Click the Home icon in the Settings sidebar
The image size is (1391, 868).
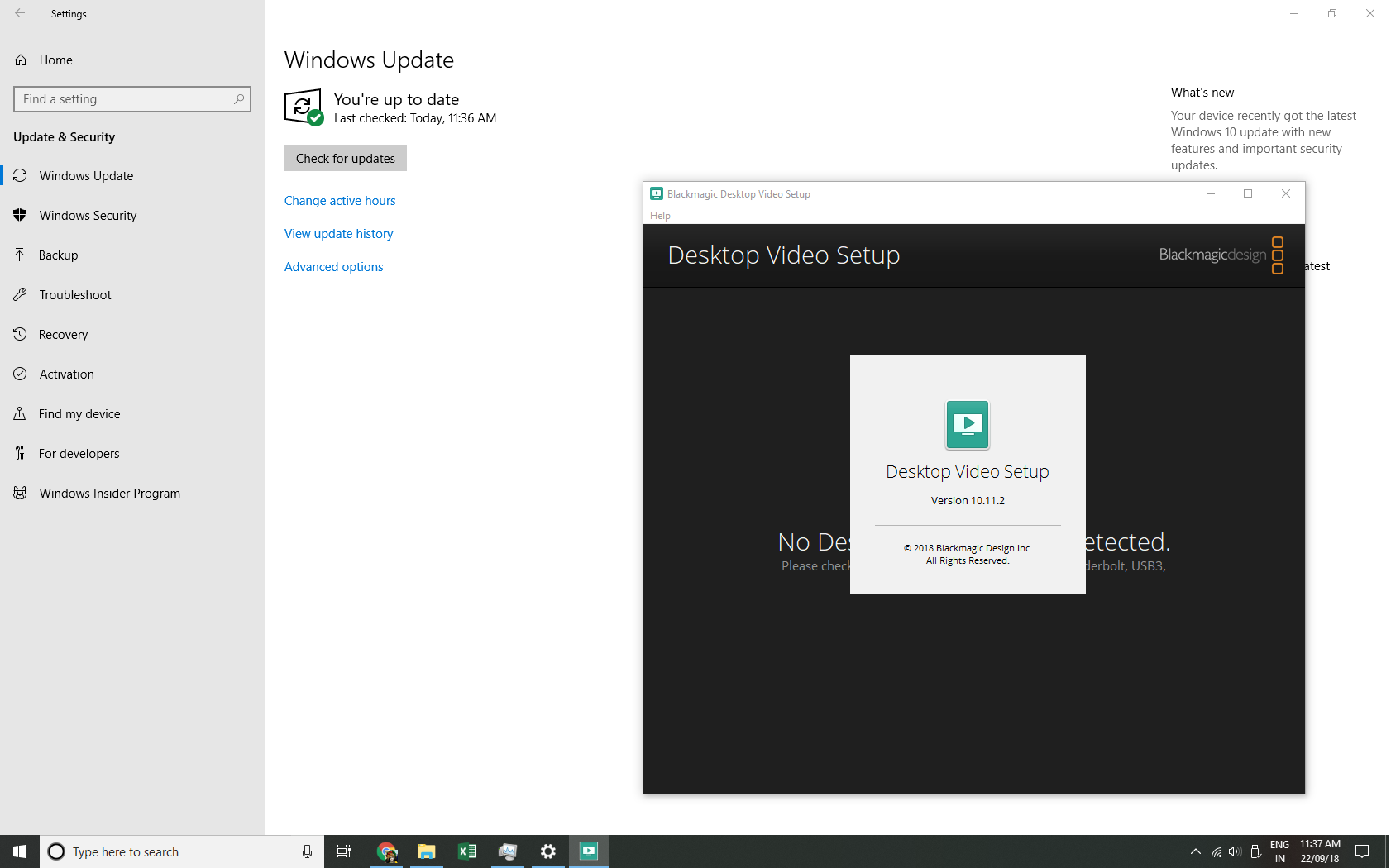pyautogui.click(x=21, y=60)
